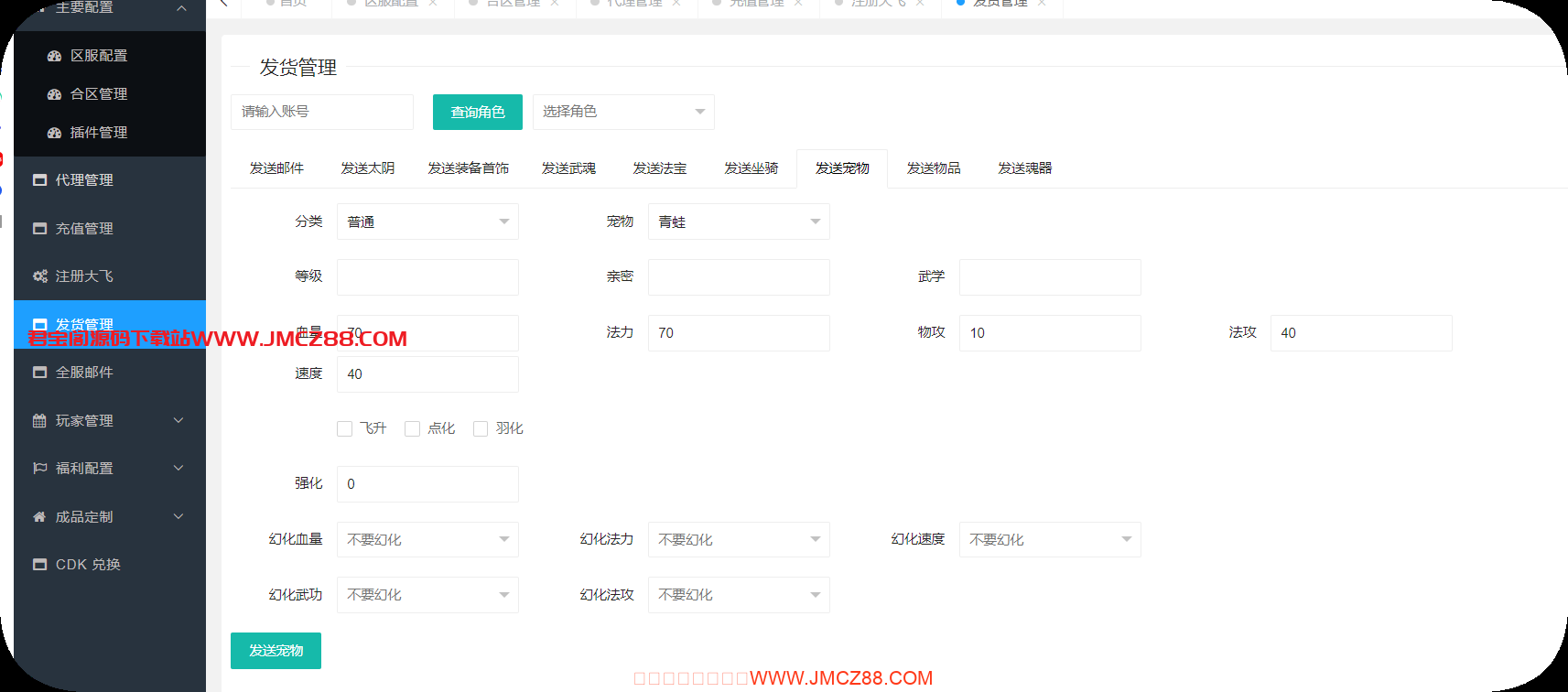Open the 幻化速度 dropdown
Image resolution: width=1568 pixels, height=692 pixels.
(x=1050, y=540)
